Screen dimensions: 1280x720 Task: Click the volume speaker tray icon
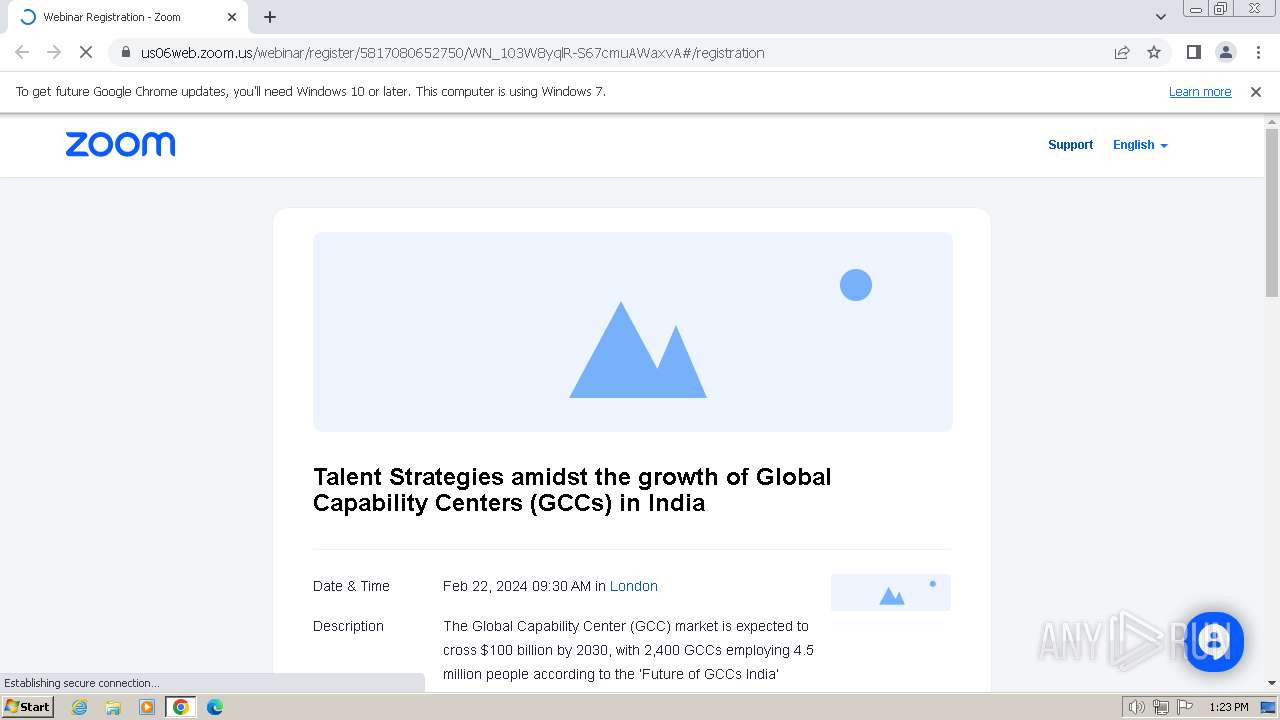(1137, 707)
